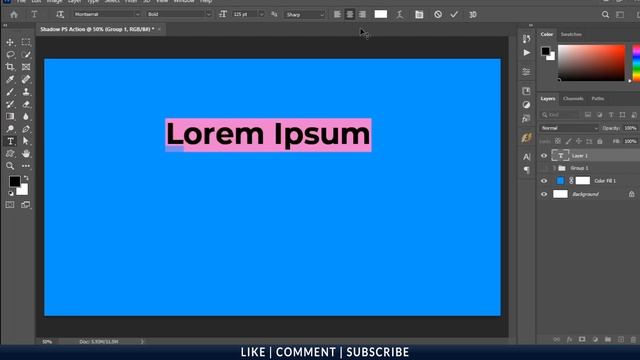
Task: Select the Pen tool
Action: pyautogui.click(x=26, y=129)
